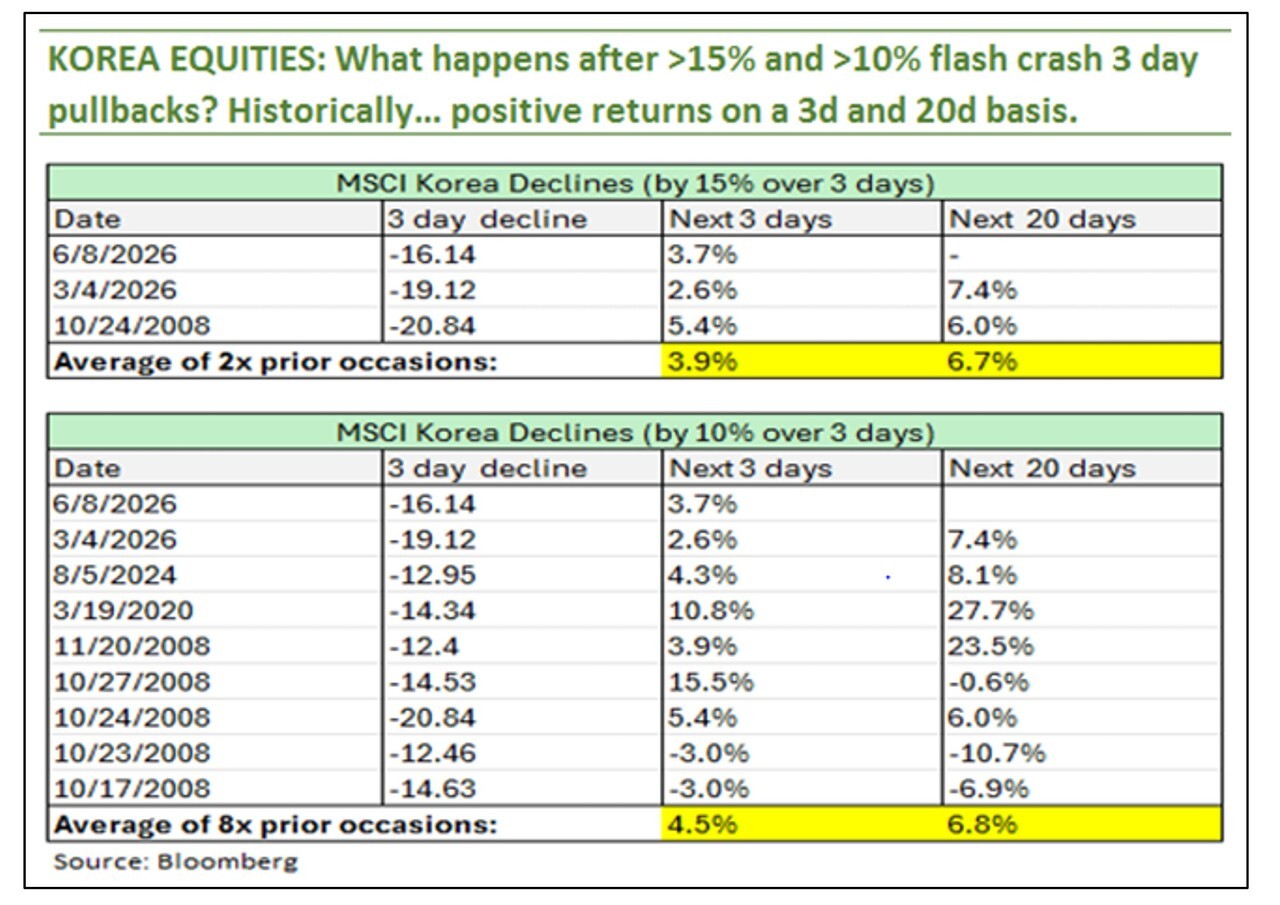Click the yellow 6.7% average cell
Image resolution: width=1280 pixels, height=905 pixels.
point(1082,361)
